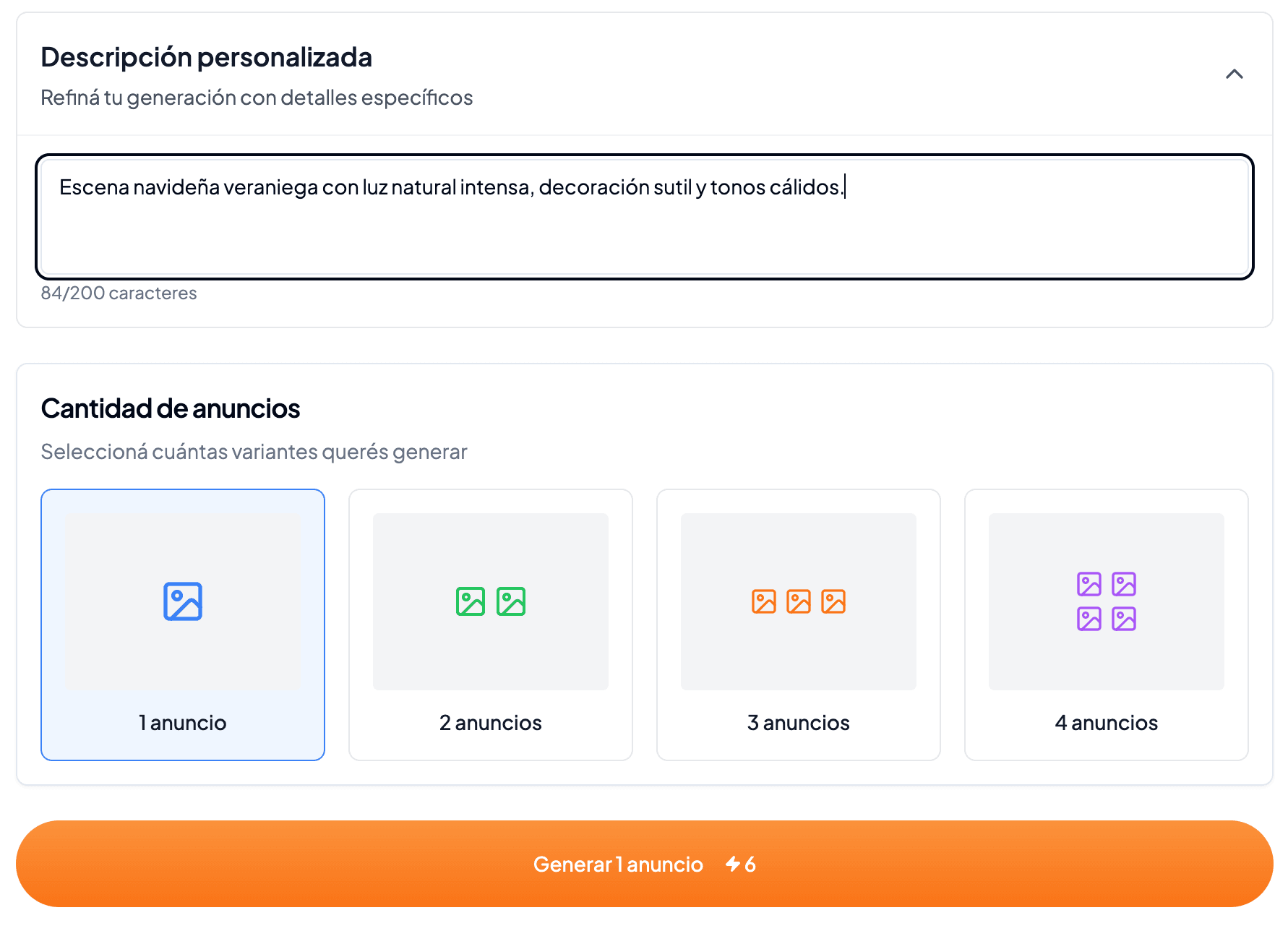Click the '3 anuncios' card label
Viewport: 1288px width, 931px height.
[798, 722]
